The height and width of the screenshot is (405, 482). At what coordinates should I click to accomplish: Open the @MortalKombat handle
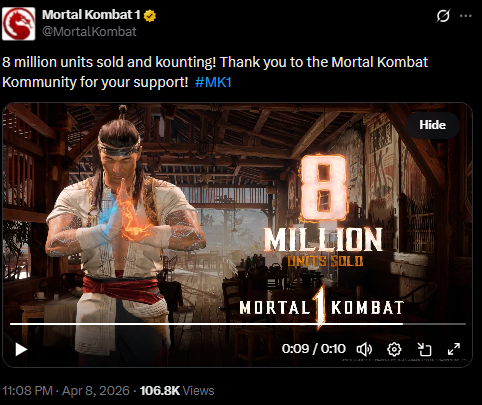click(89, 32)
